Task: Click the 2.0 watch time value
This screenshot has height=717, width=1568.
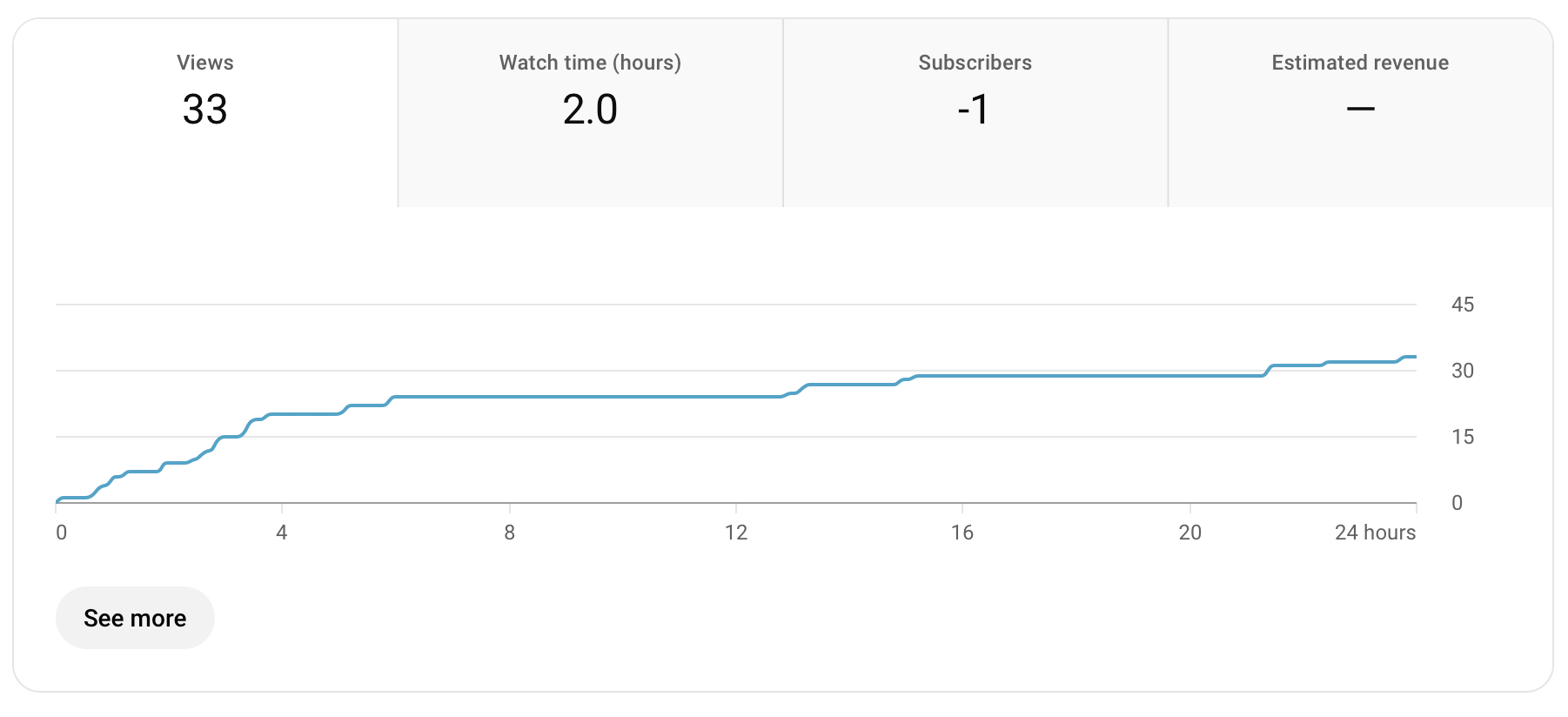Action: click(590, 110)
